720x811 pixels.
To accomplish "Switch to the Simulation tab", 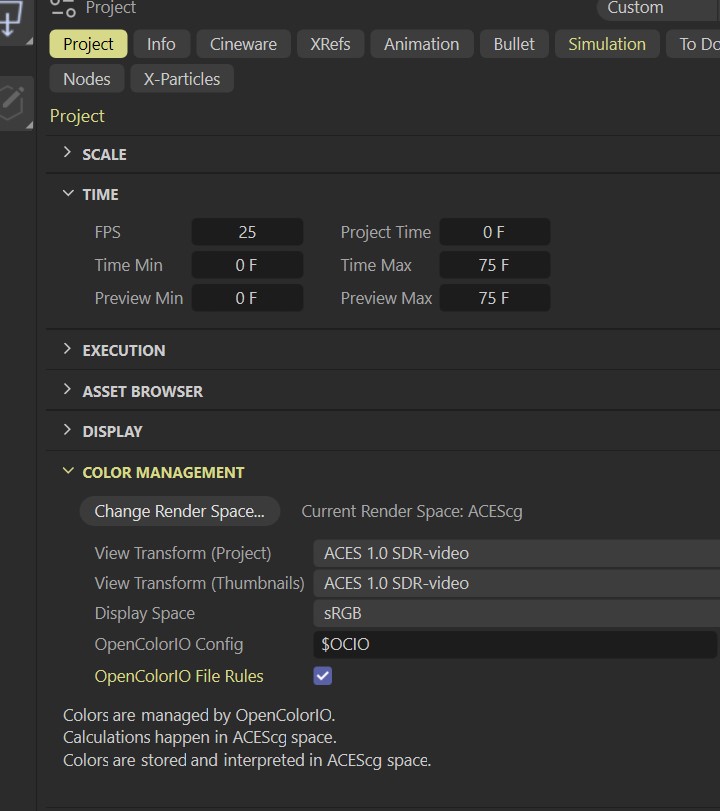I will coord(606,44).
